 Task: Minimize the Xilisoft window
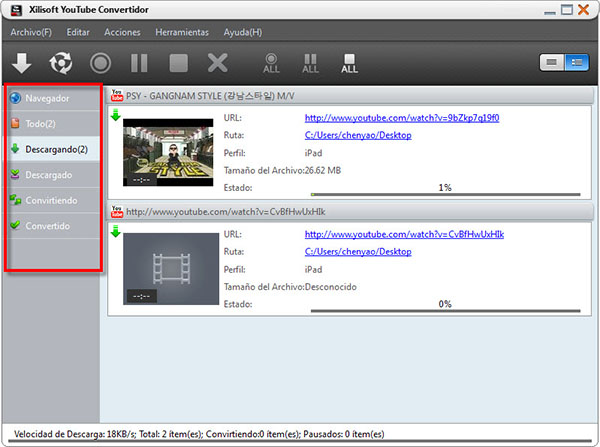click(x=550, y=13)
